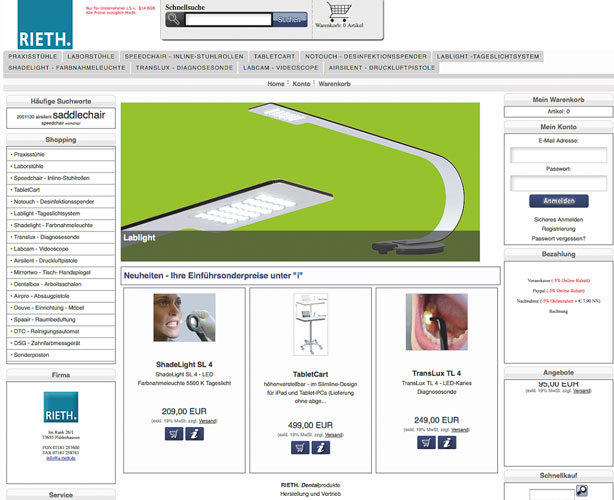Open Shadelight - Farbnahmeleuchte navigation tab

(67, 68)
